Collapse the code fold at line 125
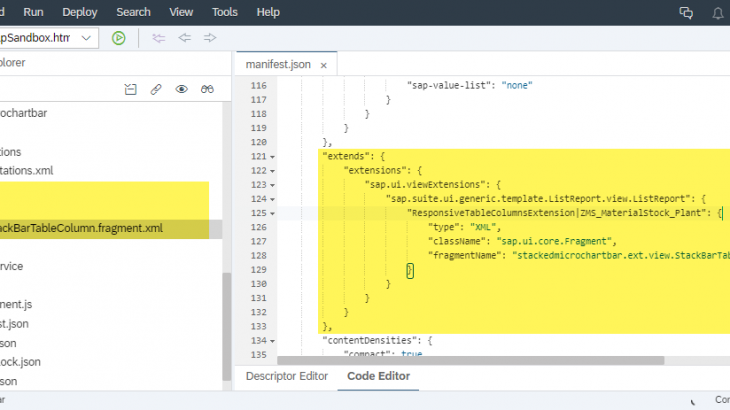 click(x=272, y=214)
